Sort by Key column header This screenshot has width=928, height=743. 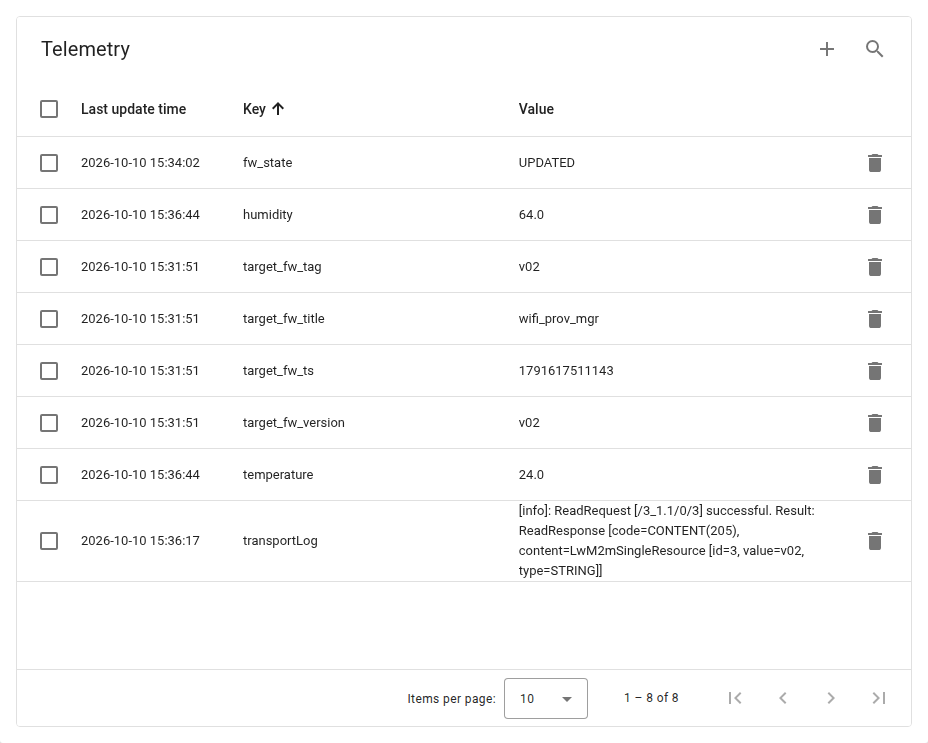click(x=254, y=109)
